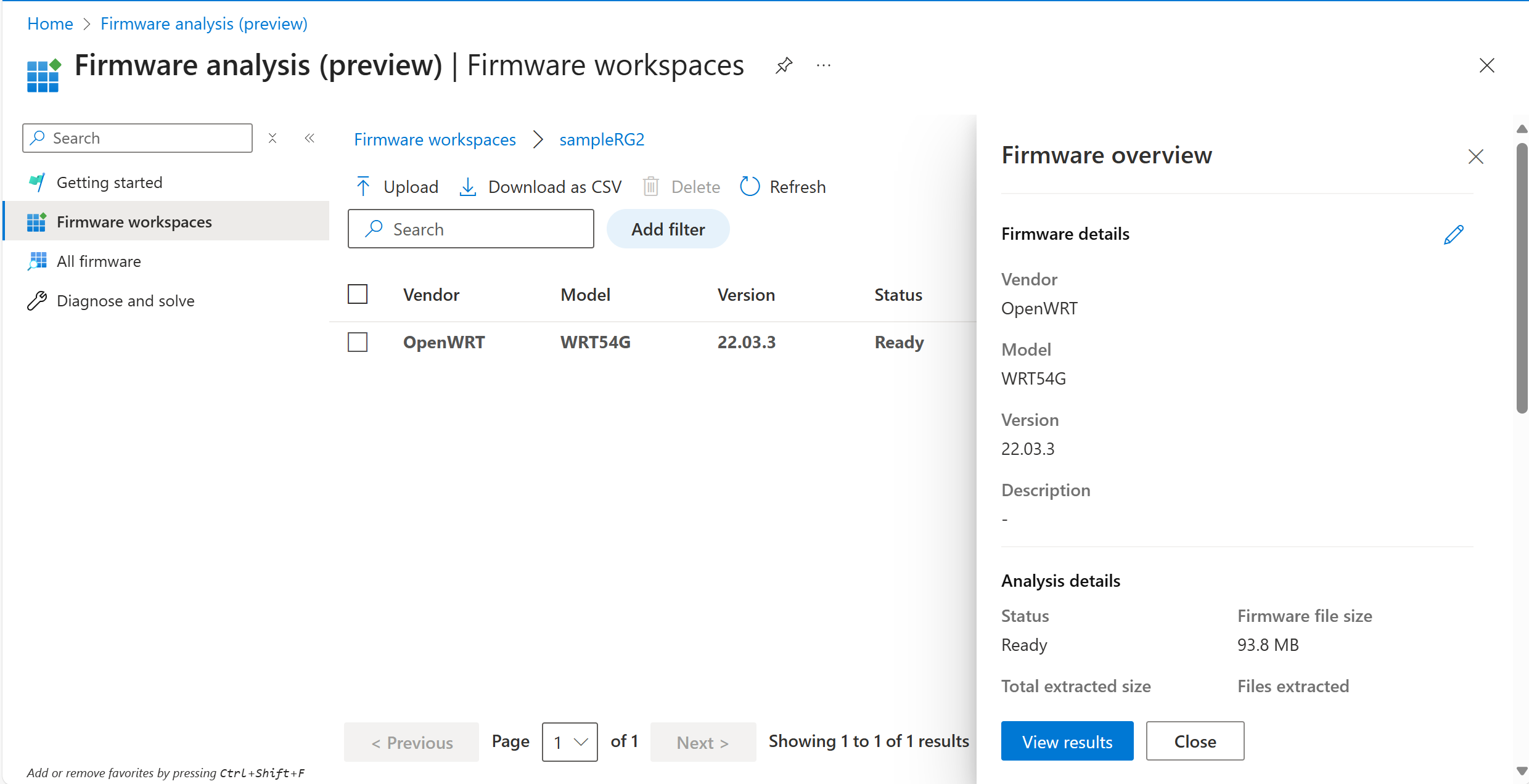Click the edit pencil for Firmware details
The height and width of the screenshot is (784, 1529).
click(1453, 234)
